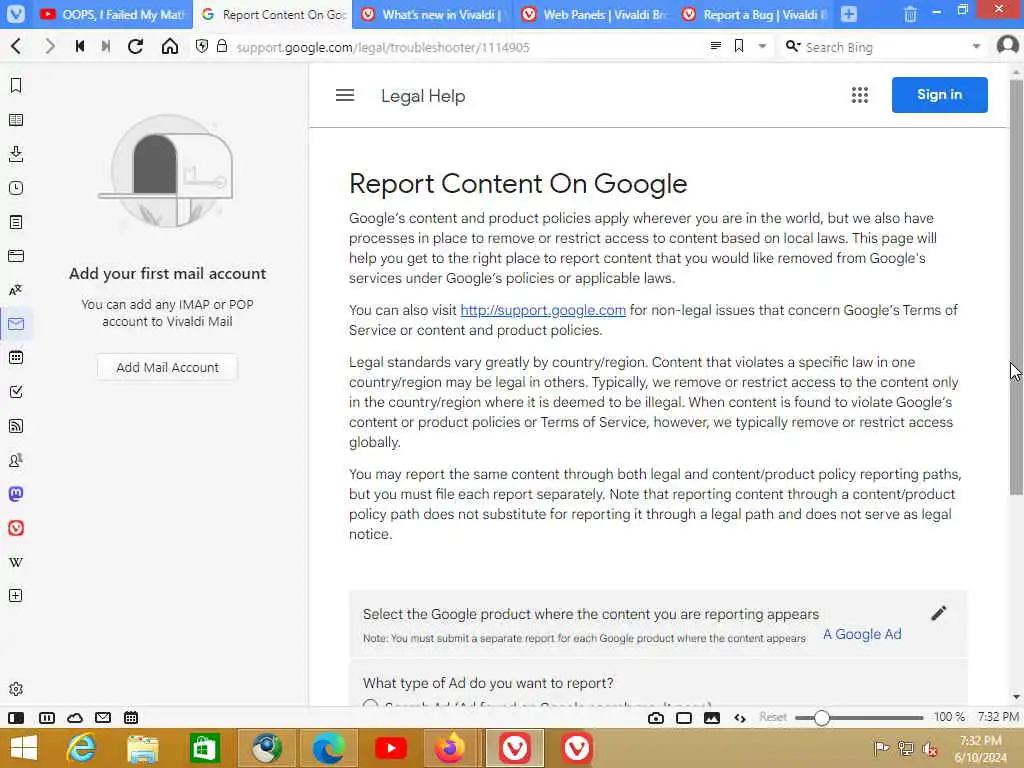Screen dimensions: 1024x768
Task: Switch to Report a Bug tab
Action: pyautogui.click(x=753, y=14)
